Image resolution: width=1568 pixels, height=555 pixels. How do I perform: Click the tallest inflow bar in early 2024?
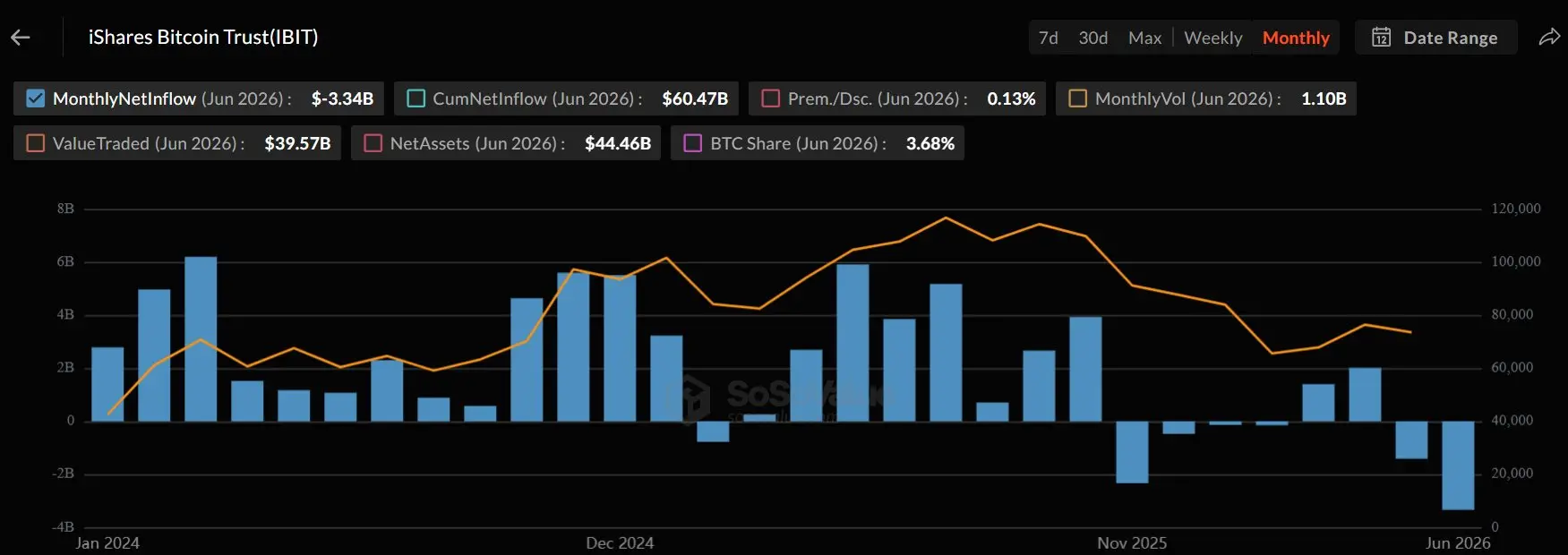201,339
